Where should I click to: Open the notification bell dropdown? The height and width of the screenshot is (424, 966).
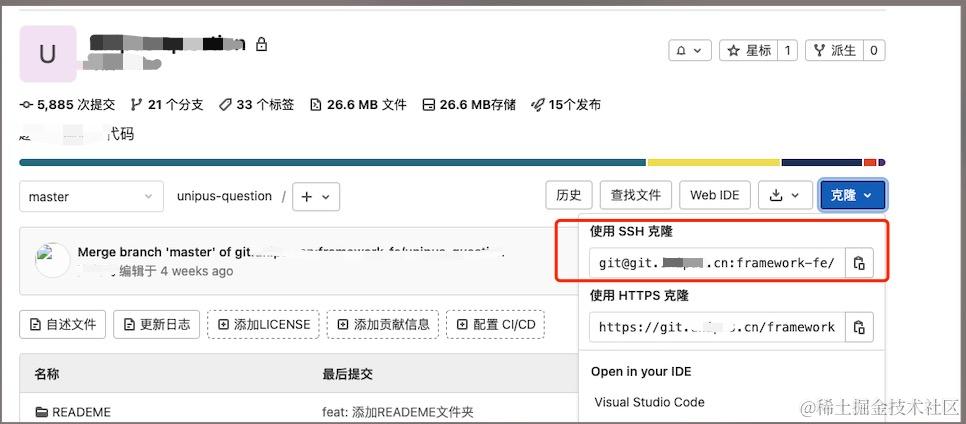point(689,51)
